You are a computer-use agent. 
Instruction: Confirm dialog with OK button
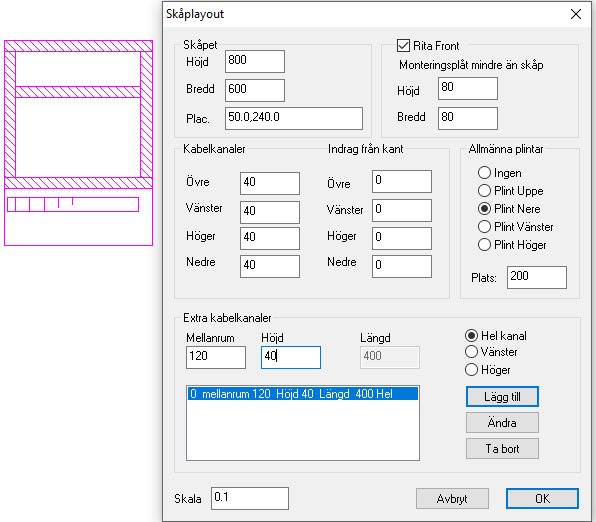[x=542, y=498]
